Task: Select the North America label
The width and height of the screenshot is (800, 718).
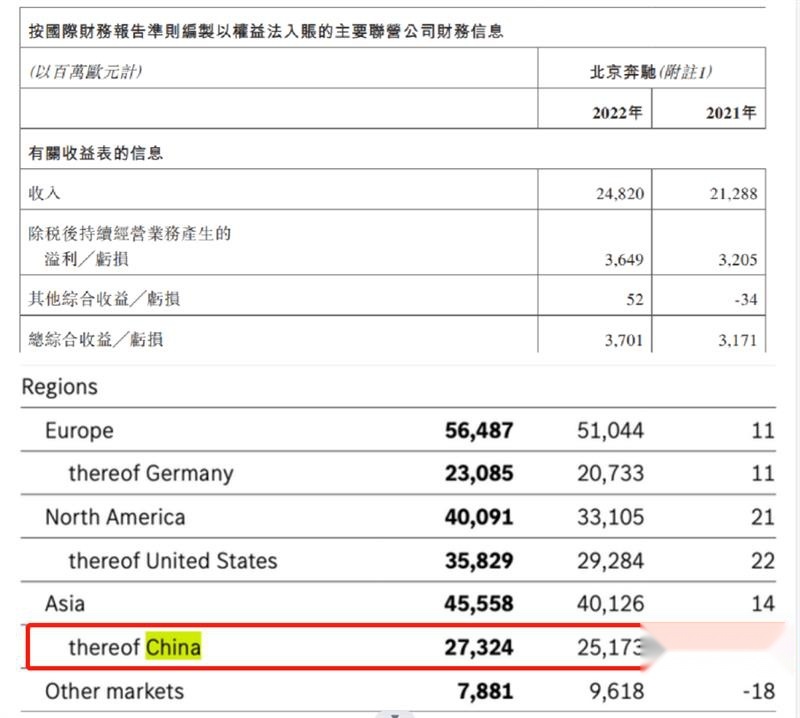Action: pyautogui.click(x=115, y=517)
